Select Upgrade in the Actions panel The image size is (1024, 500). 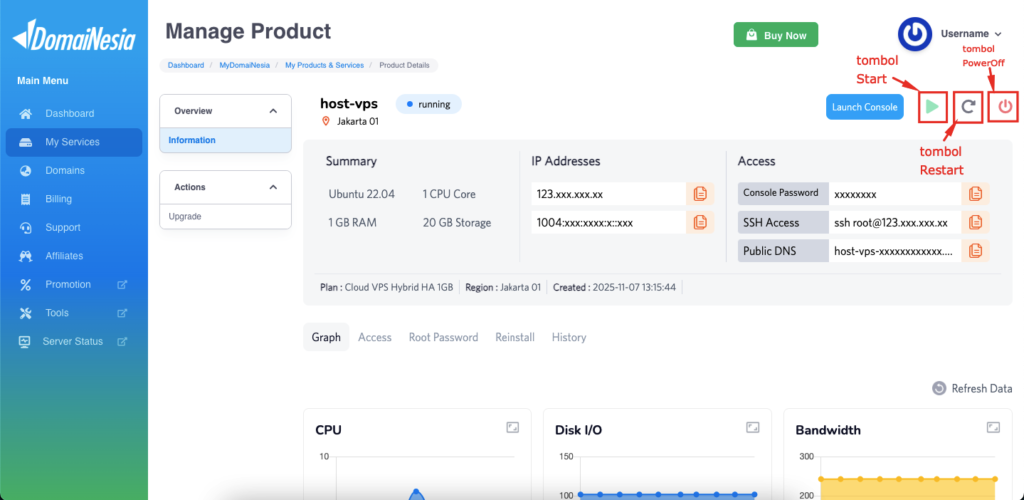[x=225, y=216]
